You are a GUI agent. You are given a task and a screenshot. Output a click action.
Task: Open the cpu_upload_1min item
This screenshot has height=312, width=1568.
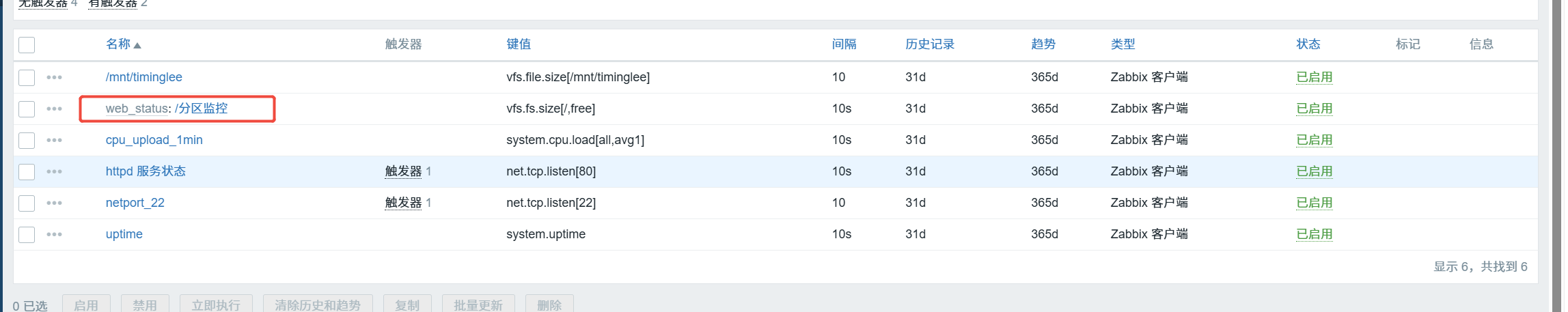click(154, 140)
